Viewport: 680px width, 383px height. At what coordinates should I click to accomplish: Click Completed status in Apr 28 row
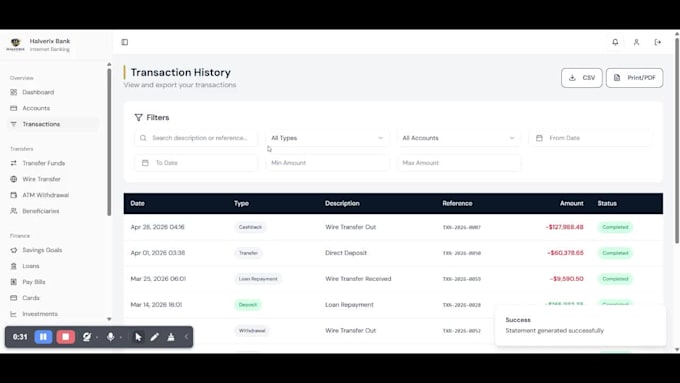615,227
